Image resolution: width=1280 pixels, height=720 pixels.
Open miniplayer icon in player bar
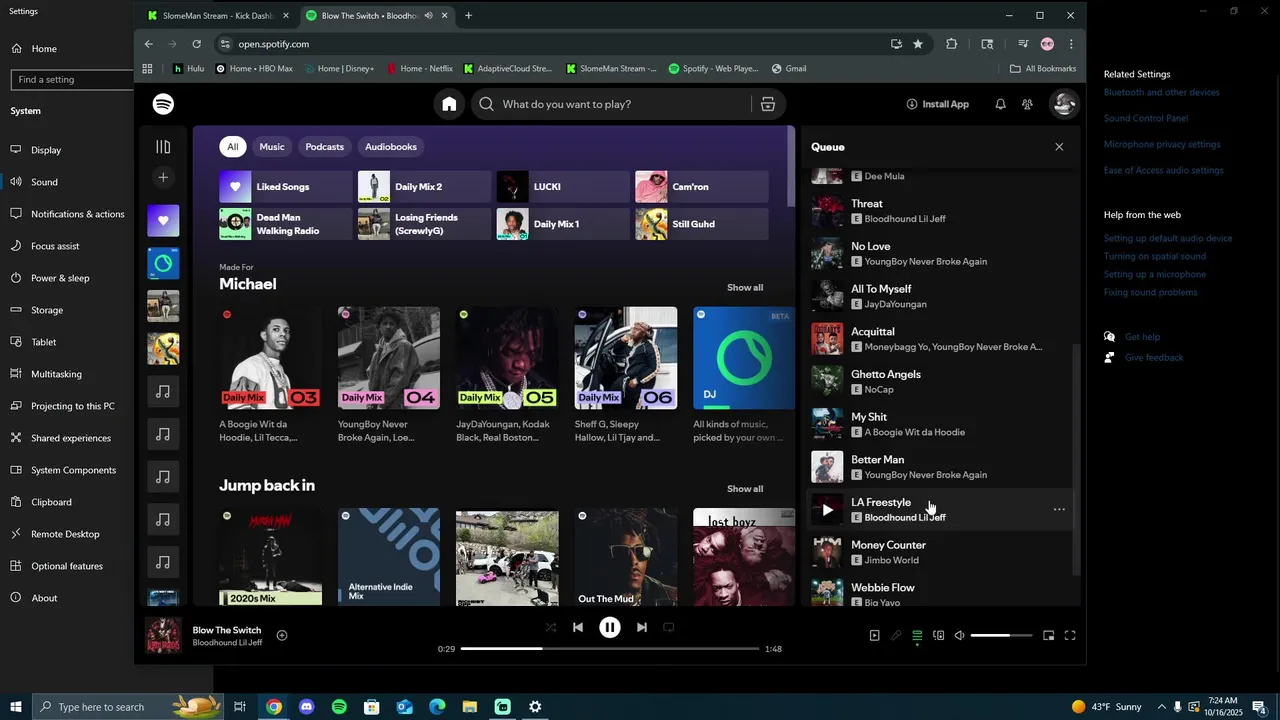(1048, 635)
